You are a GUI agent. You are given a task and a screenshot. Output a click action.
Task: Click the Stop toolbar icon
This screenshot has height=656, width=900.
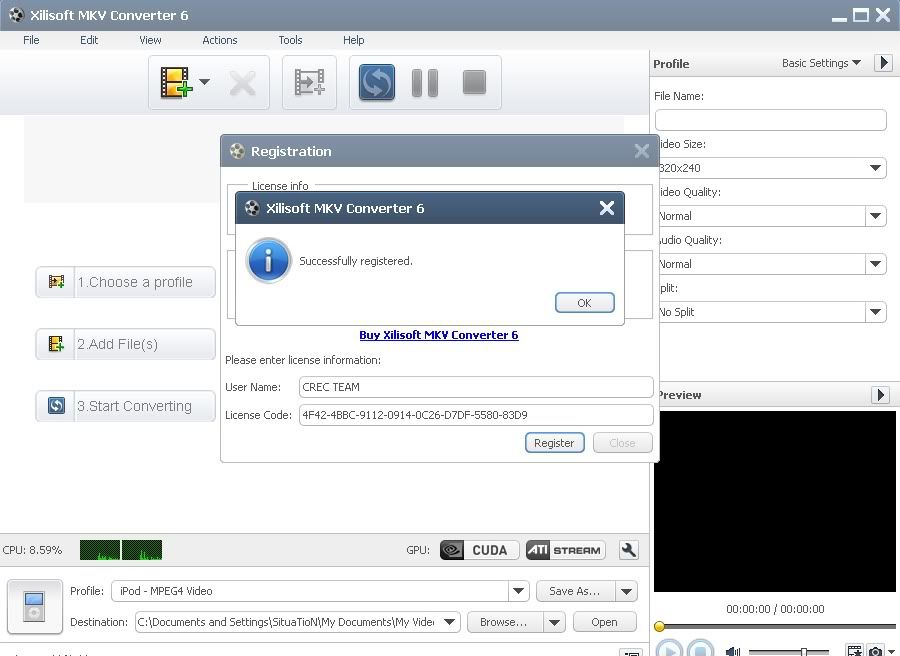click(474, 82)
